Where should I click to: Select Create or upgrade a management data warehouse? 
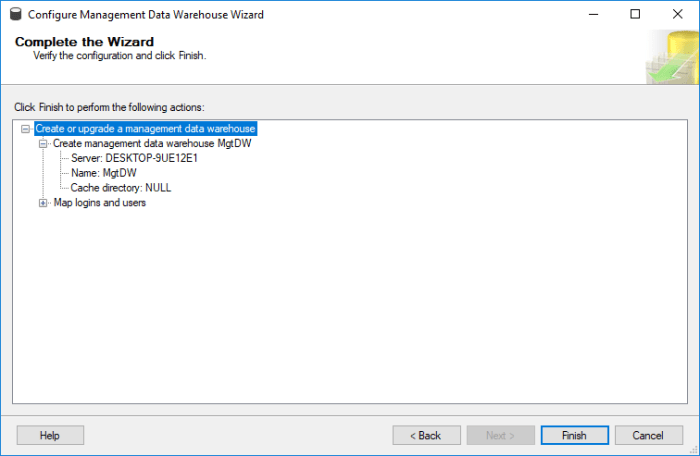pyautogui.click(x=146, y=129)
